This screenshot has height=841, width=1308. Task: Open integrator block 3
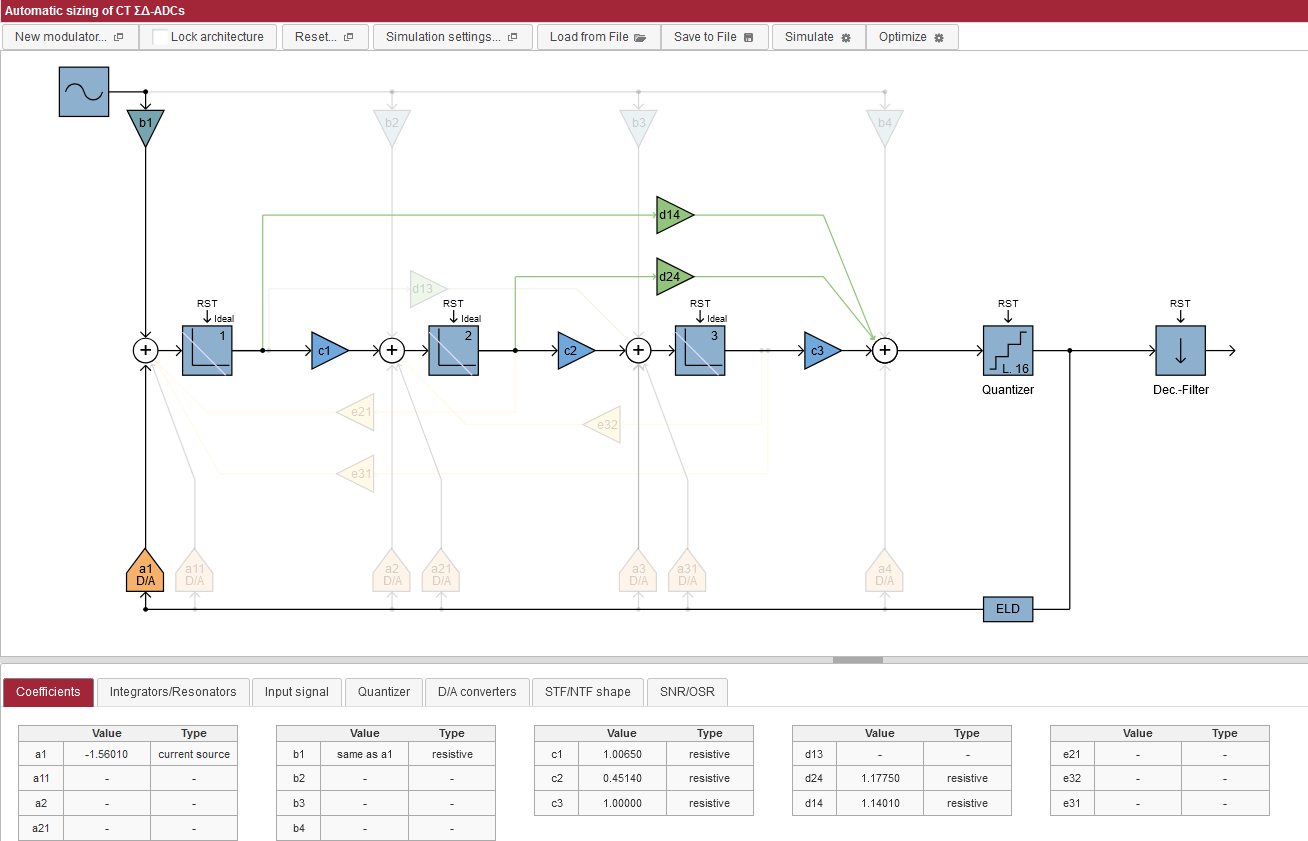[700, 350]
